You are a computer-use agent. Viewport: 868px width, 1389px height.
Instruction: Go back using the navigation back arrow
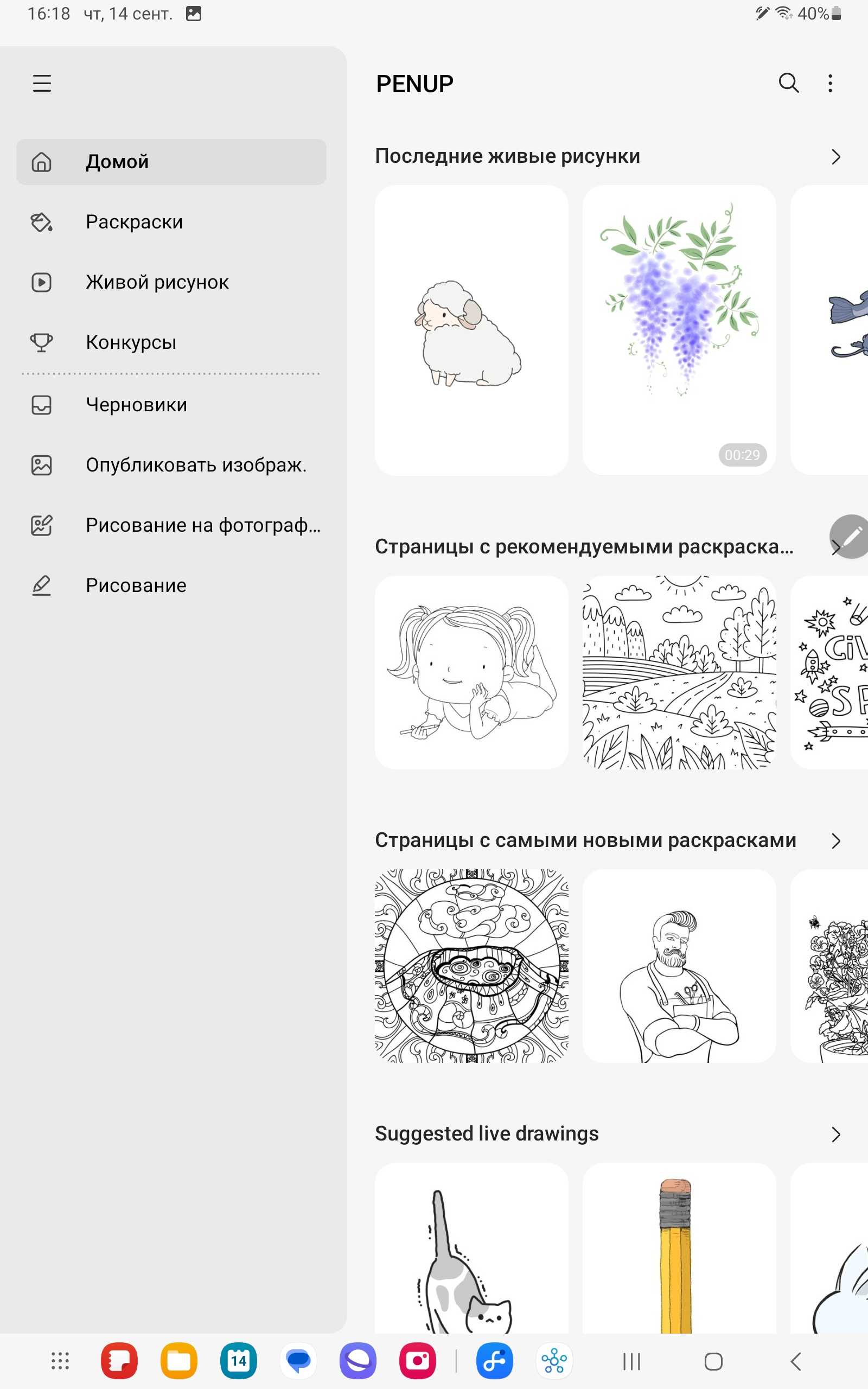[x=796, y=1361]
